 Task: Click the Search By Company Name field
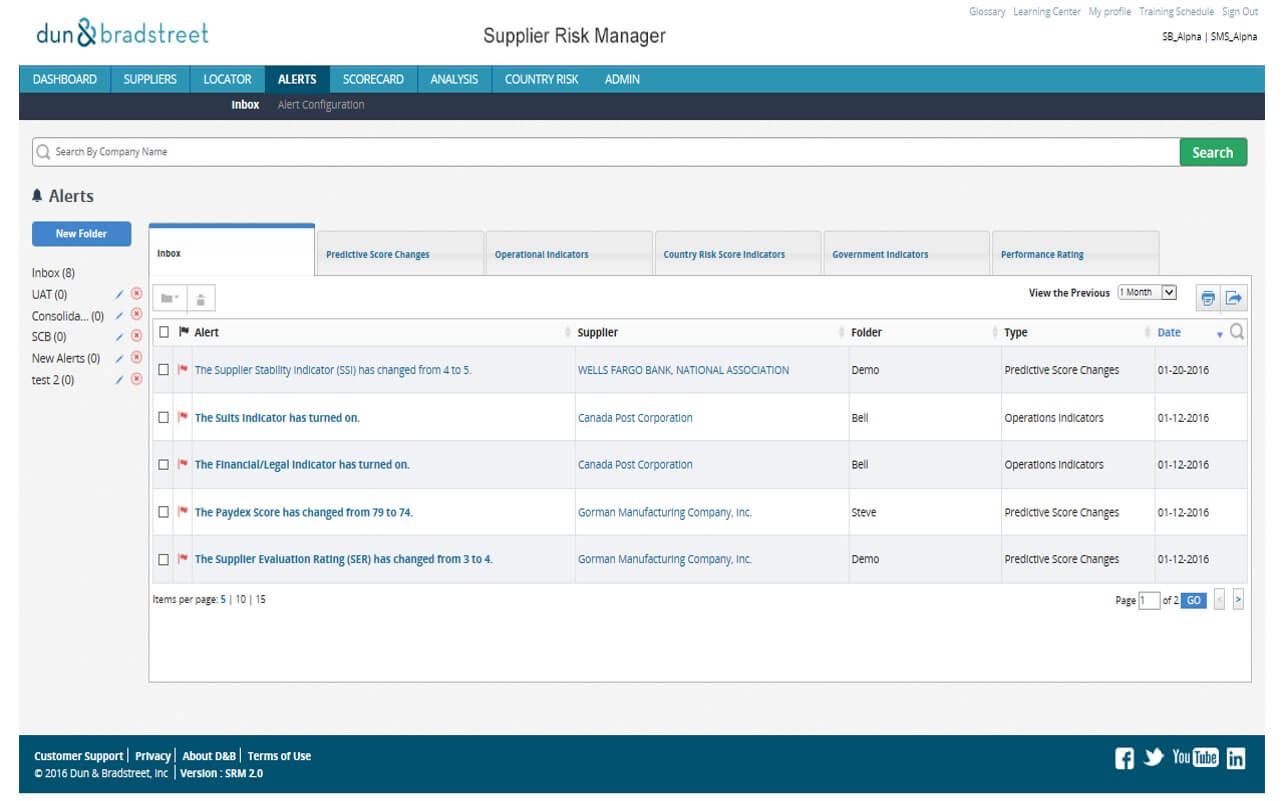[x=606, y=152]
